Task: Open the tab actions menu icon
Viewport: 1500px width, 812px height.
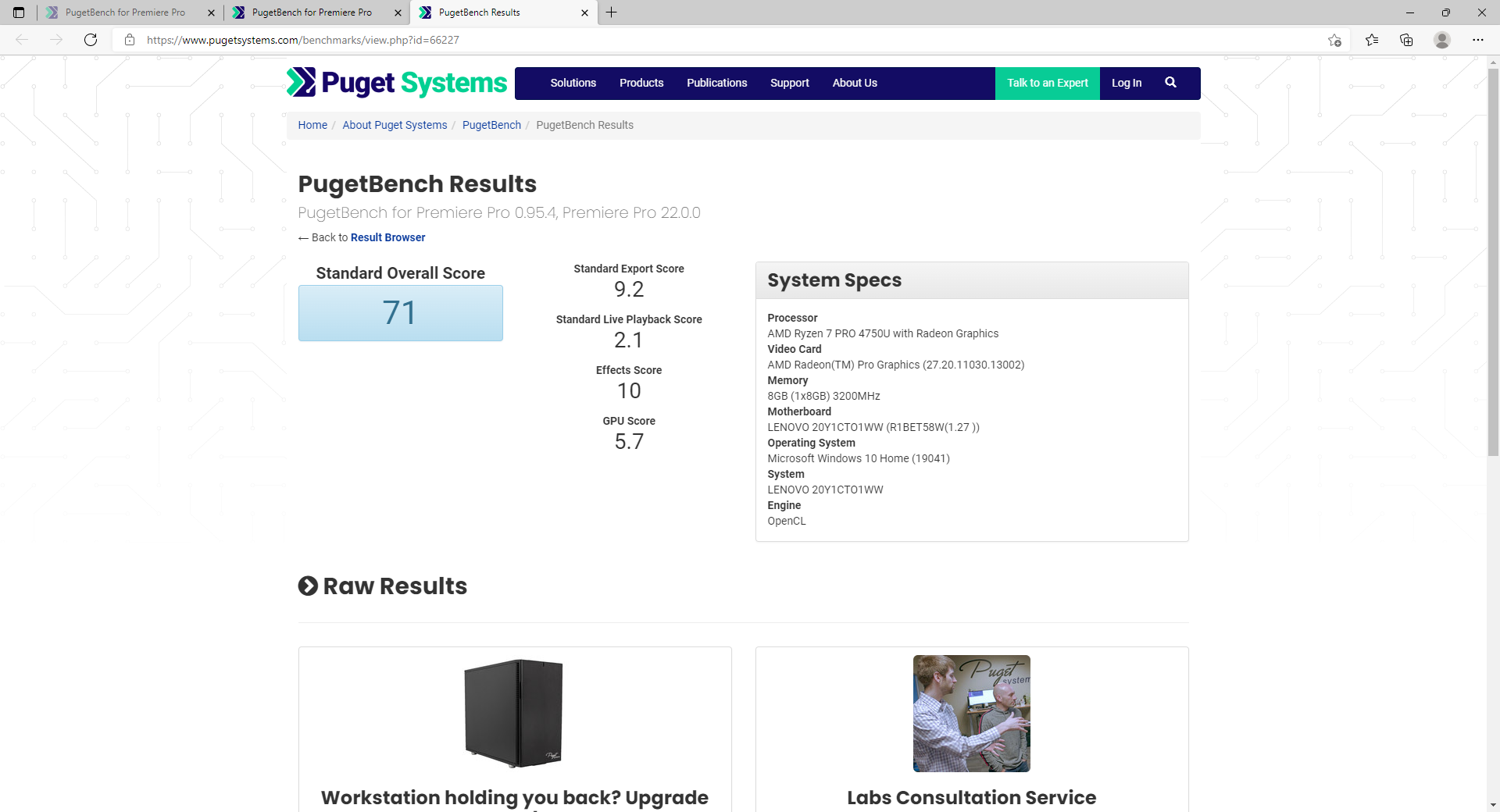Action: click(19, 12)
